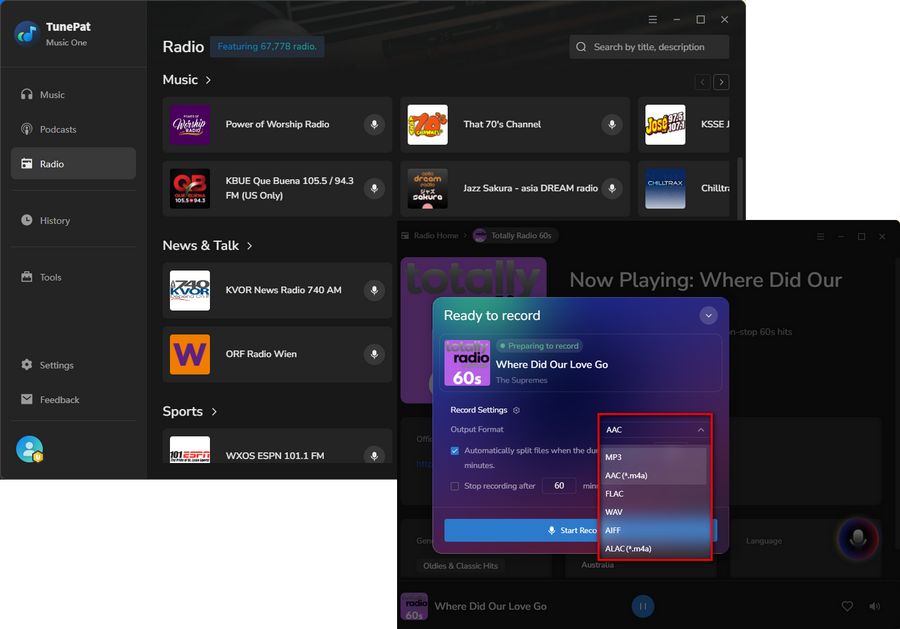Screen dimensions: 900x629
Task: Click the bottom player station thumbnail
Action: [x=414, y=607]
